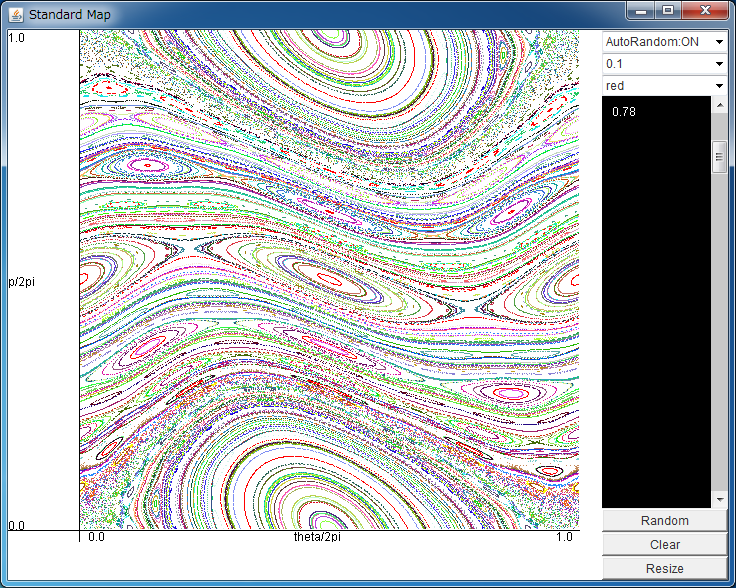Click the theta/2pi axis label
This screenshot has width=736, height=588.
pyautogui.click(x=317, y=537)
